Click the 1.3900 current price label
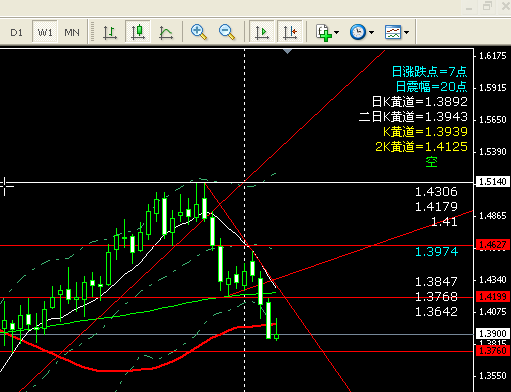511x392 pixels. (x=493, y=333)
